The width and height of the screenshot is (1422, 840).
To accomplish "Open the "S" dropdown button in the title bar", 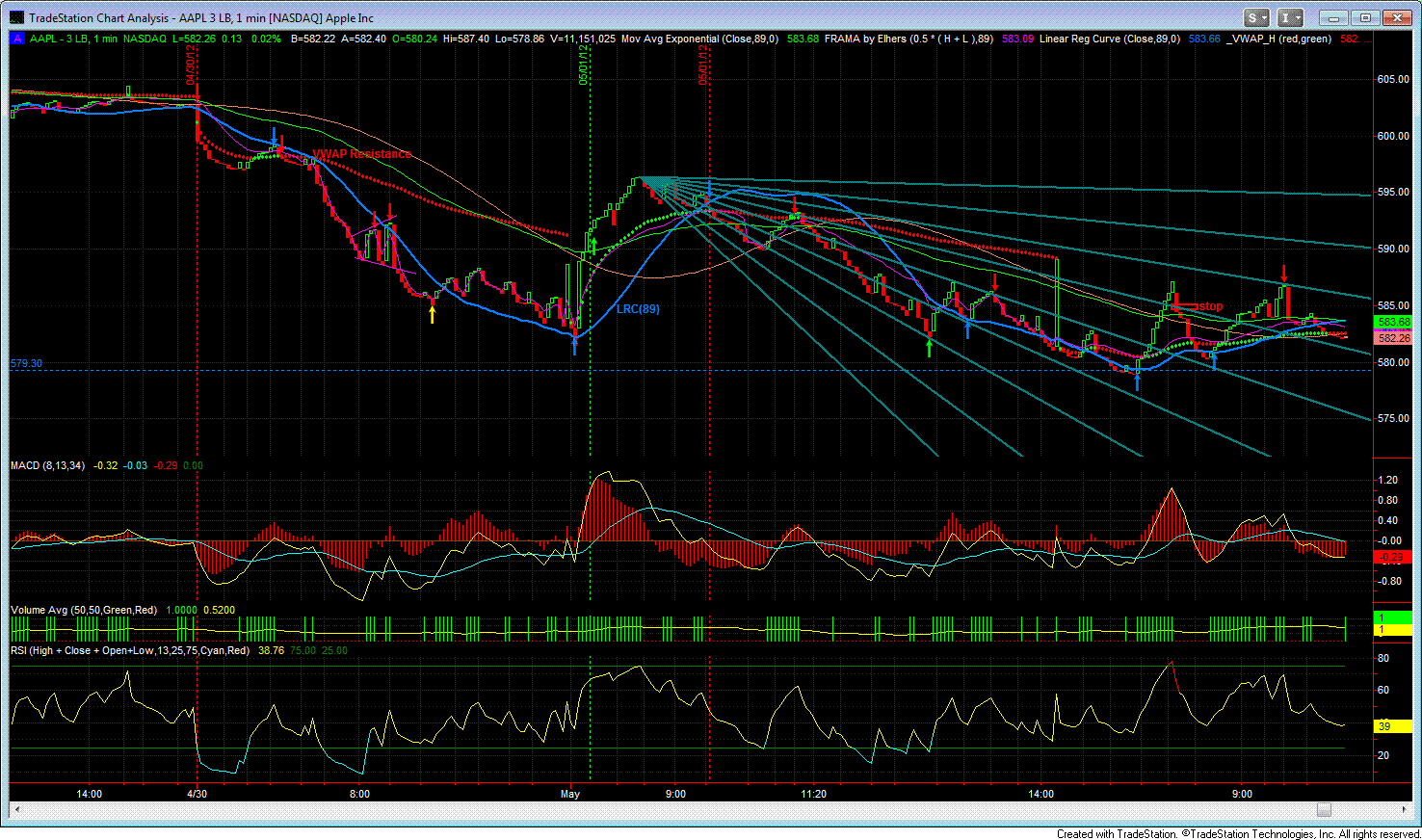I will (1257, 17).
